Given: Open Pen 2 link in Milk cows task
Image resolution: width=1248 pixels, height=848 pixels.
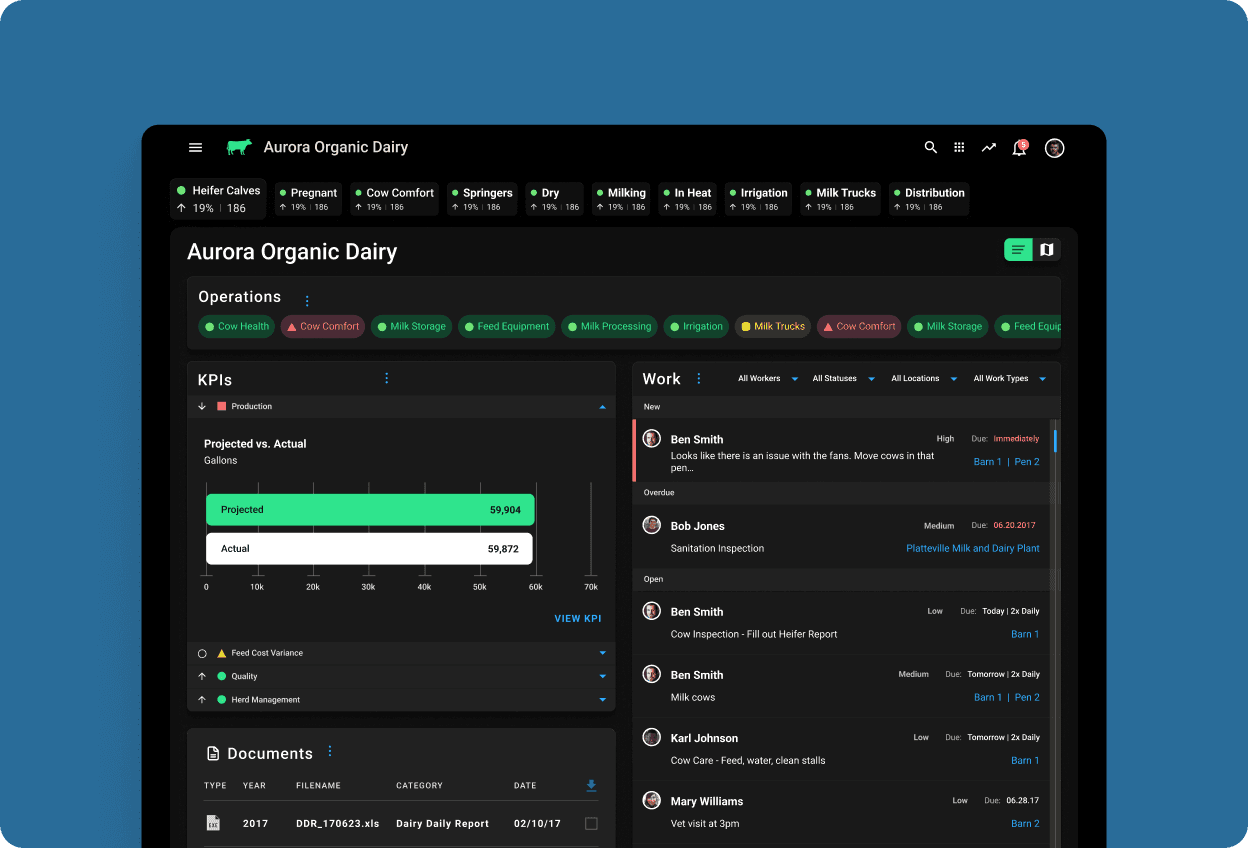Looking at the screenshot, I should (x=1027, y=697).
